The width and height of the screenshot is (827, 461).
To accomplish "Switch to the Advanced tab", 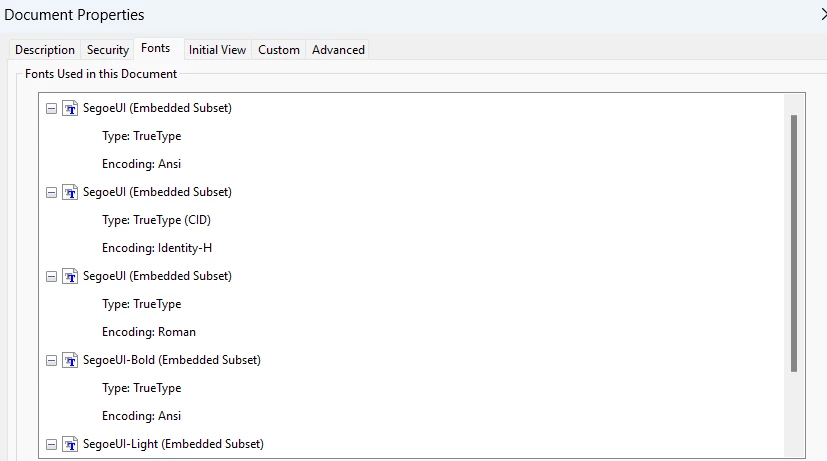I will point(338,50).
